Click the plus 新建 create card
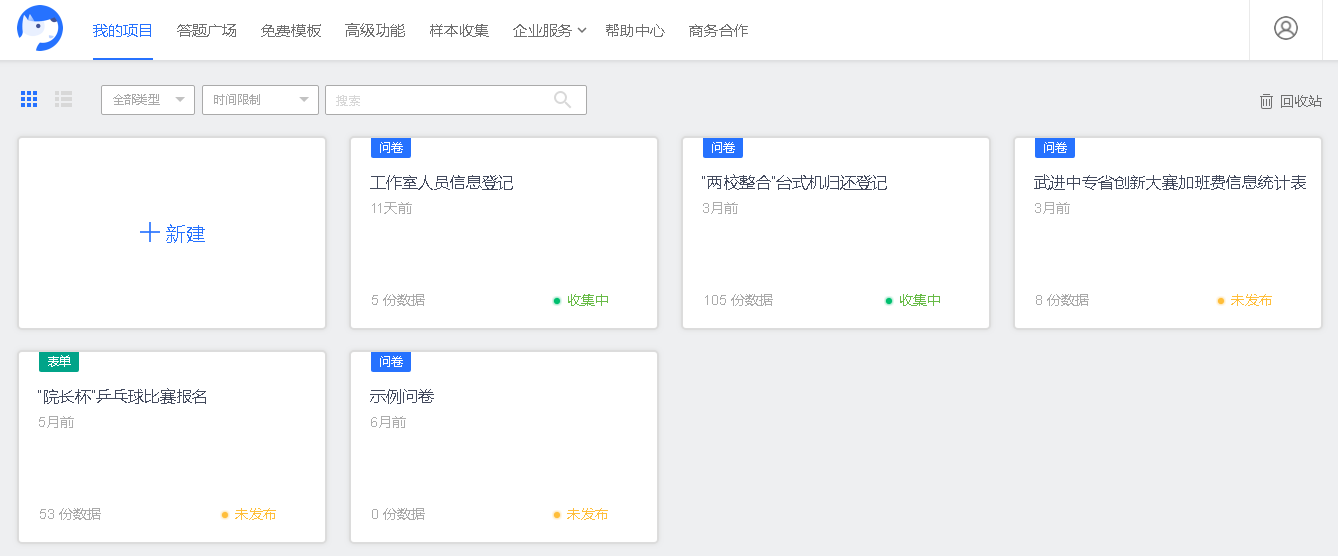Image resolution: width=1338 pixels, height=556 pixels. click(172, 233)
